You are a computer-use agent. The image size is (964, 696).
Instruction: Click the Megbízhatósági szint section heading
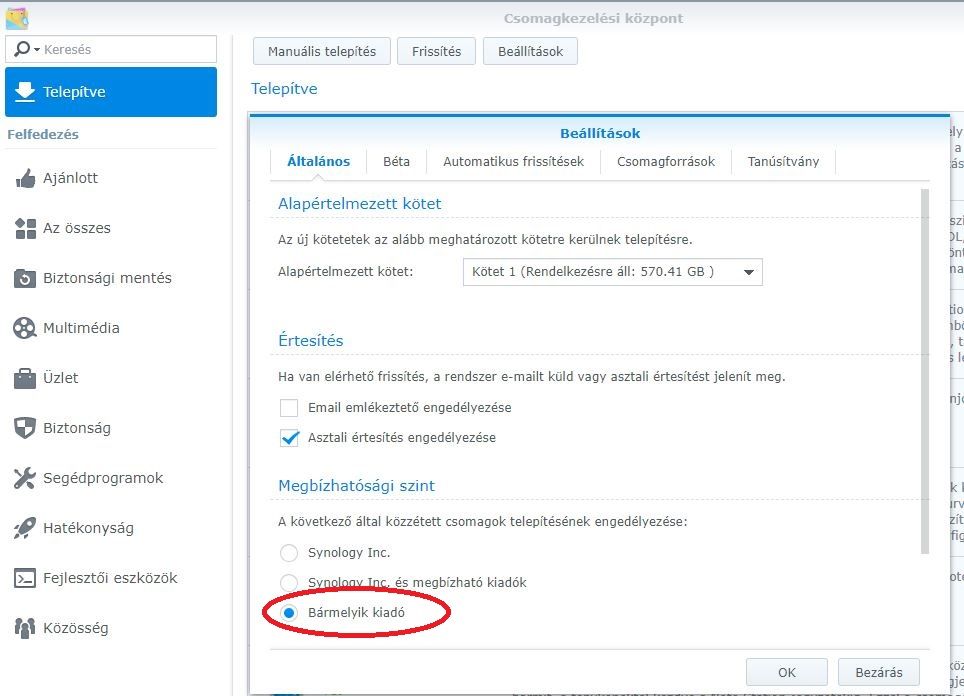(x=357, y=486)
